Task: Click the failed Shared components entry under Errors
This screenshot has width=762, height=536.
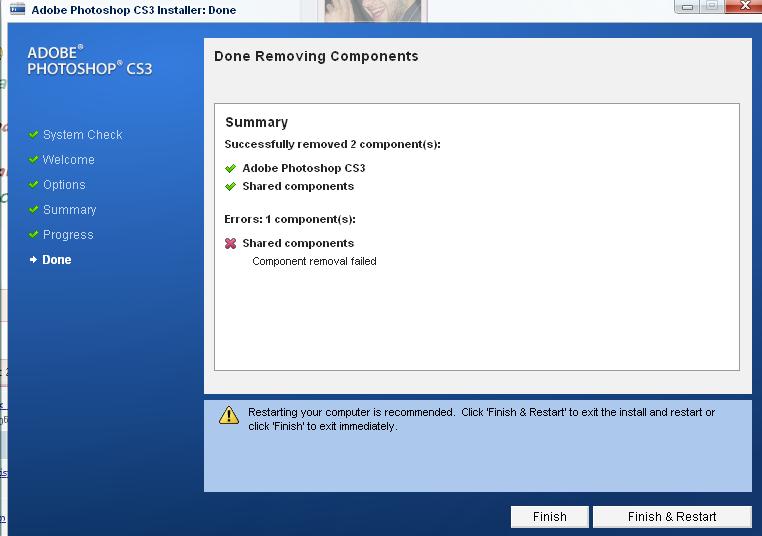Action: tap(298, 243)
